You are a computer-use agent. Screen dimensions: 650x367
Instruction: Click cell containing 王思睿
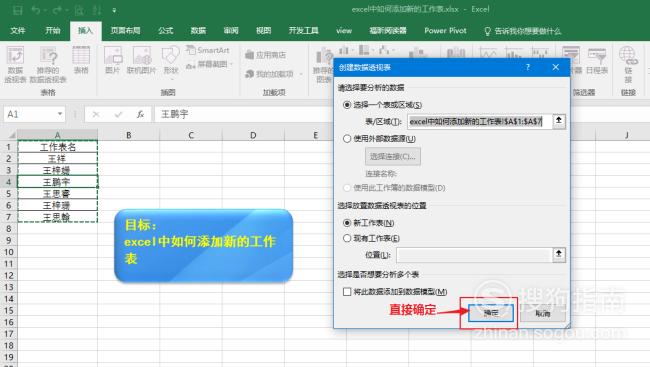pyautogui.click(x=58, y=194)
